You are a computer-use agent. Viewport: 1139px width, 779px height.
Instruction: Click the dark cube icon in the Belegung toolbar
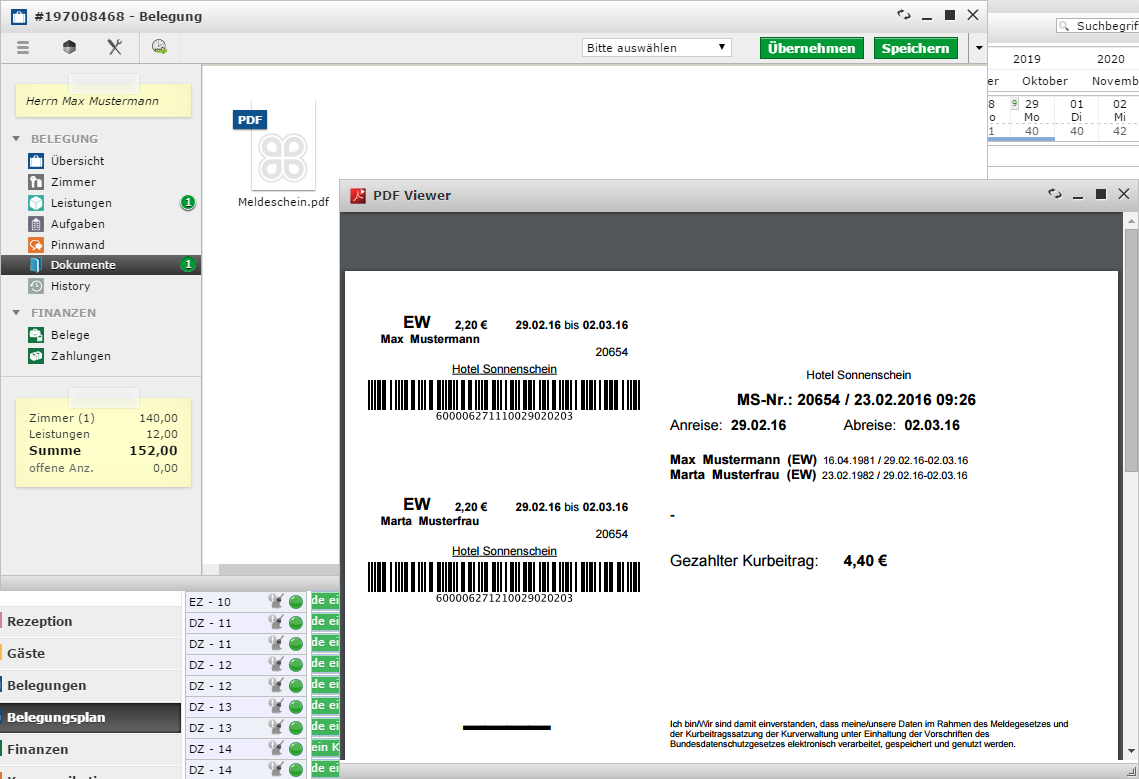(69, 47)
